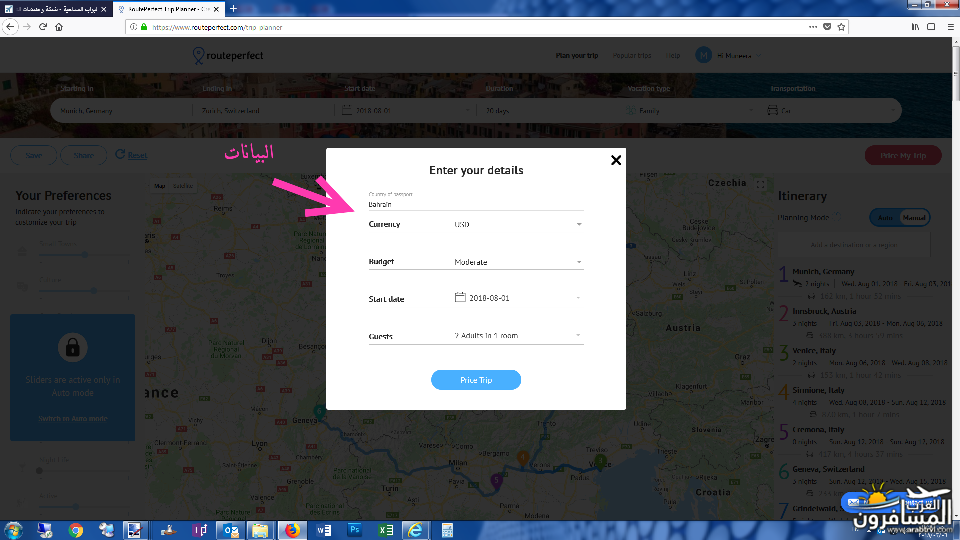Viewport: 960px width, 540px height.
Task: Open the Duration 20 days dropdown
Action: [x=548, y=111]
